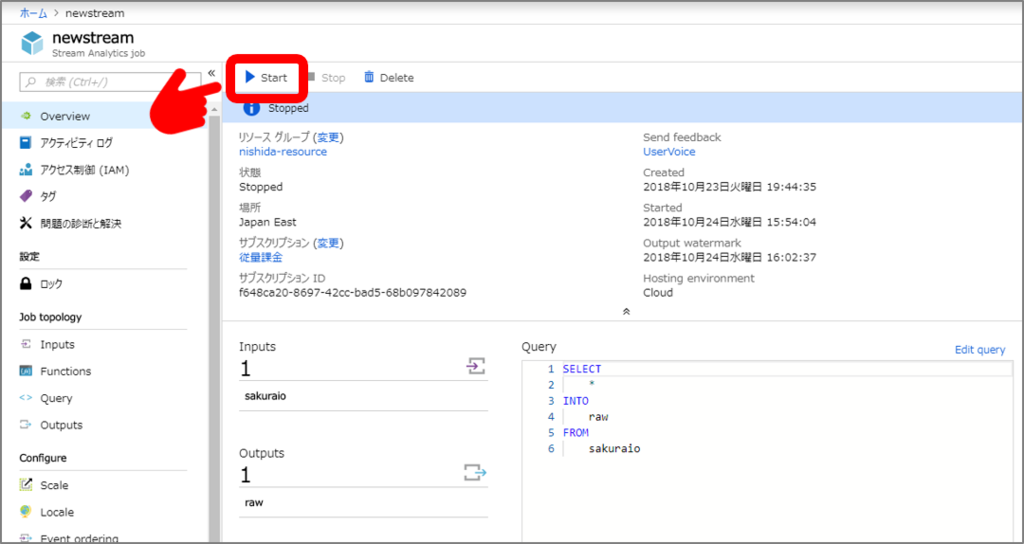Click the Outputs icon in the sidebar
Image resolution: width=1024 pixels, height=544 pixels.
pos(26,424)
